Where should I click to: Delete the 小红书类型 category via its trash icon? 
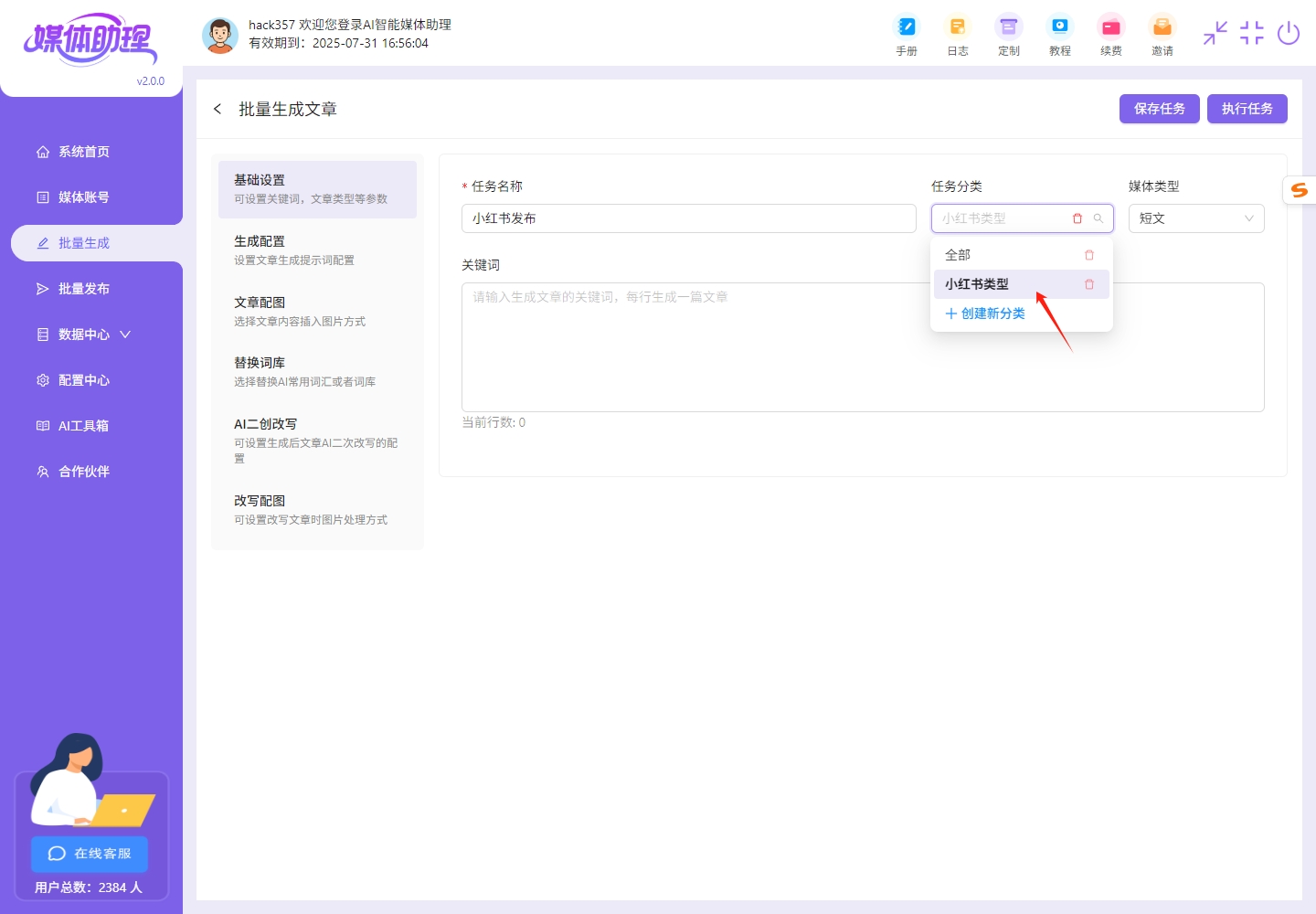1088,284
